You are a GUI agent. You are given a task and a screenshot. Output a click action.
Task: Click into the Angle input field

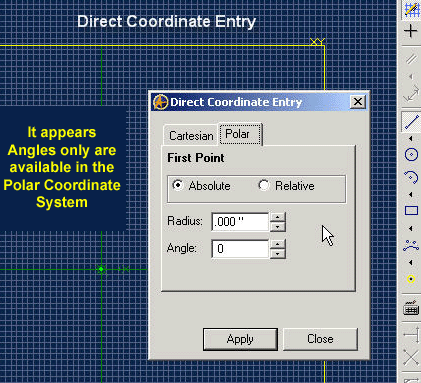click(240, 249)
